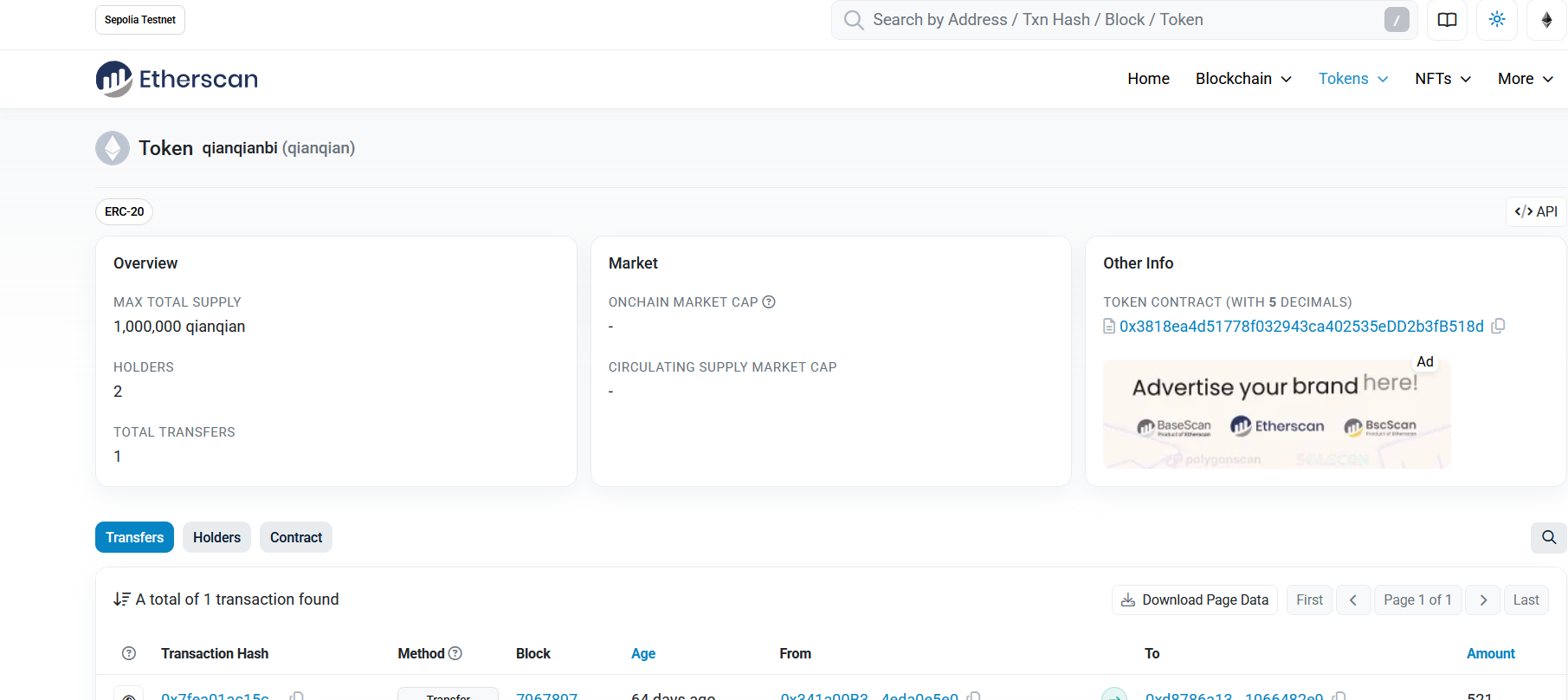The height and width of the screenshot is (700, 1568).
Task: Open the Advertise your brand banner
Action: coord(1276,414)
